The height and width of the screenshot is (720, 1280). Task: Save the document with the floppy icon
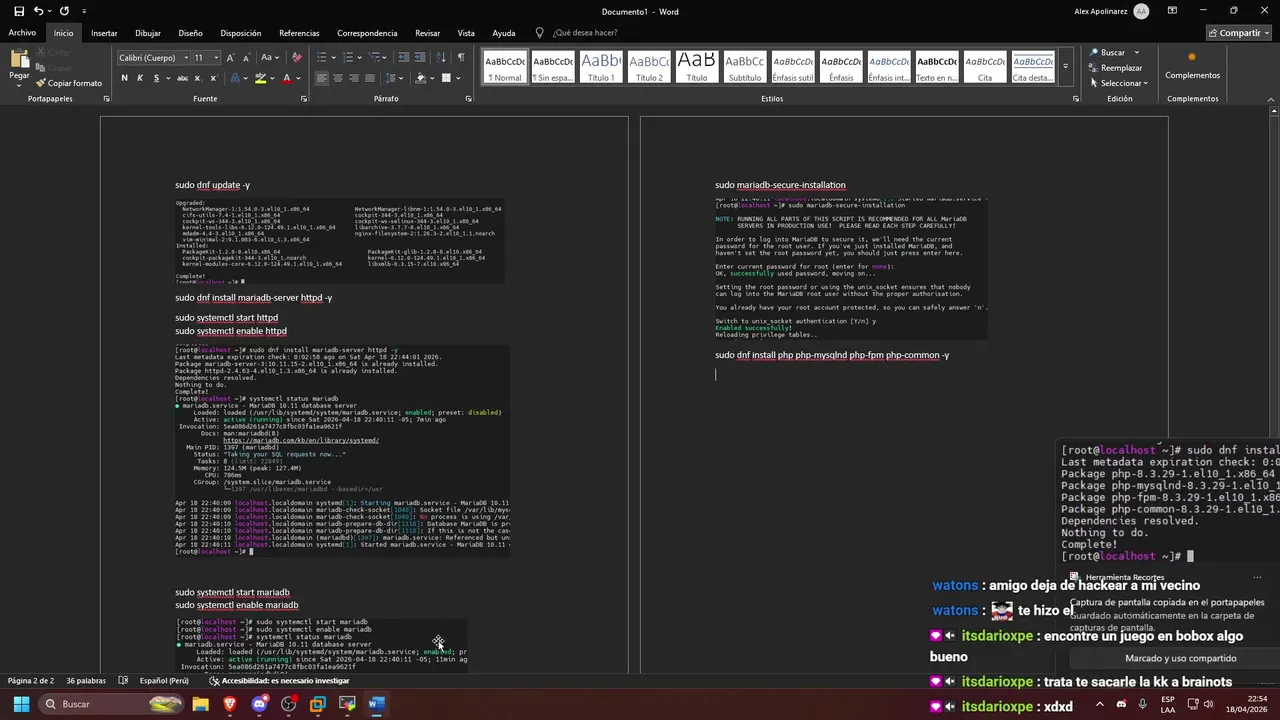tap(19, 11)
